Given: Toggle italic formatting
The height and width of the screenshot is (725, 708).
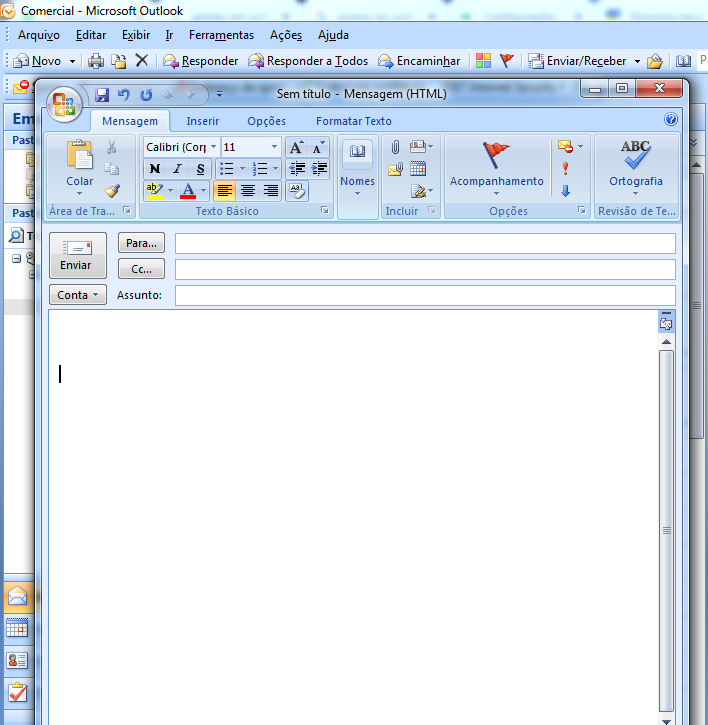Looking at the screenshot, I should (178, 169).
